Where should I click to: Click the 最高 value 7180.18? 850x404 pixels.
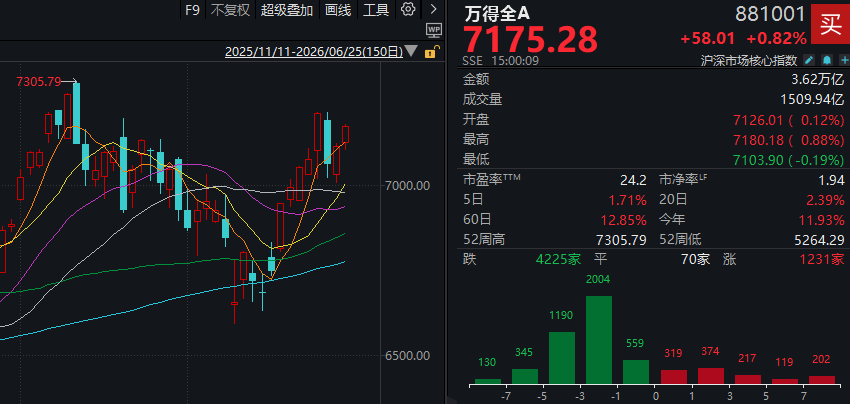click(759, 140)
